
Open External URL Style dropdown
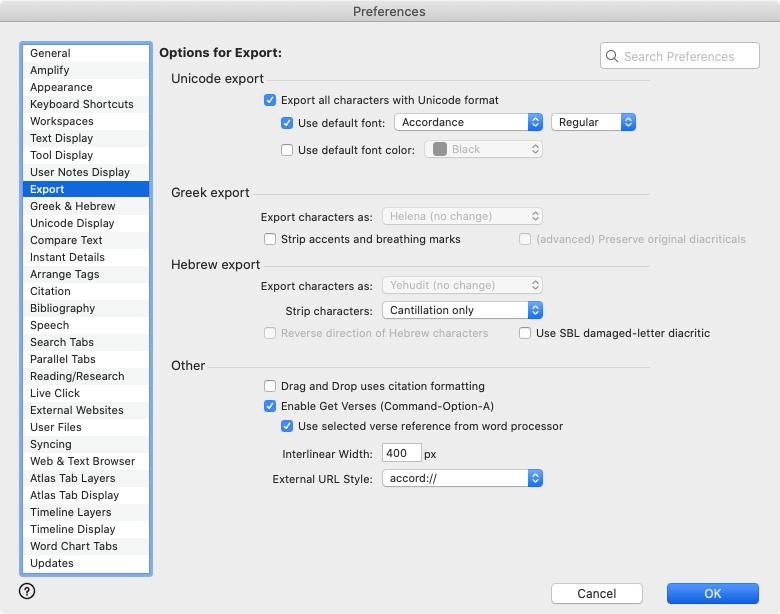(463, 479)
